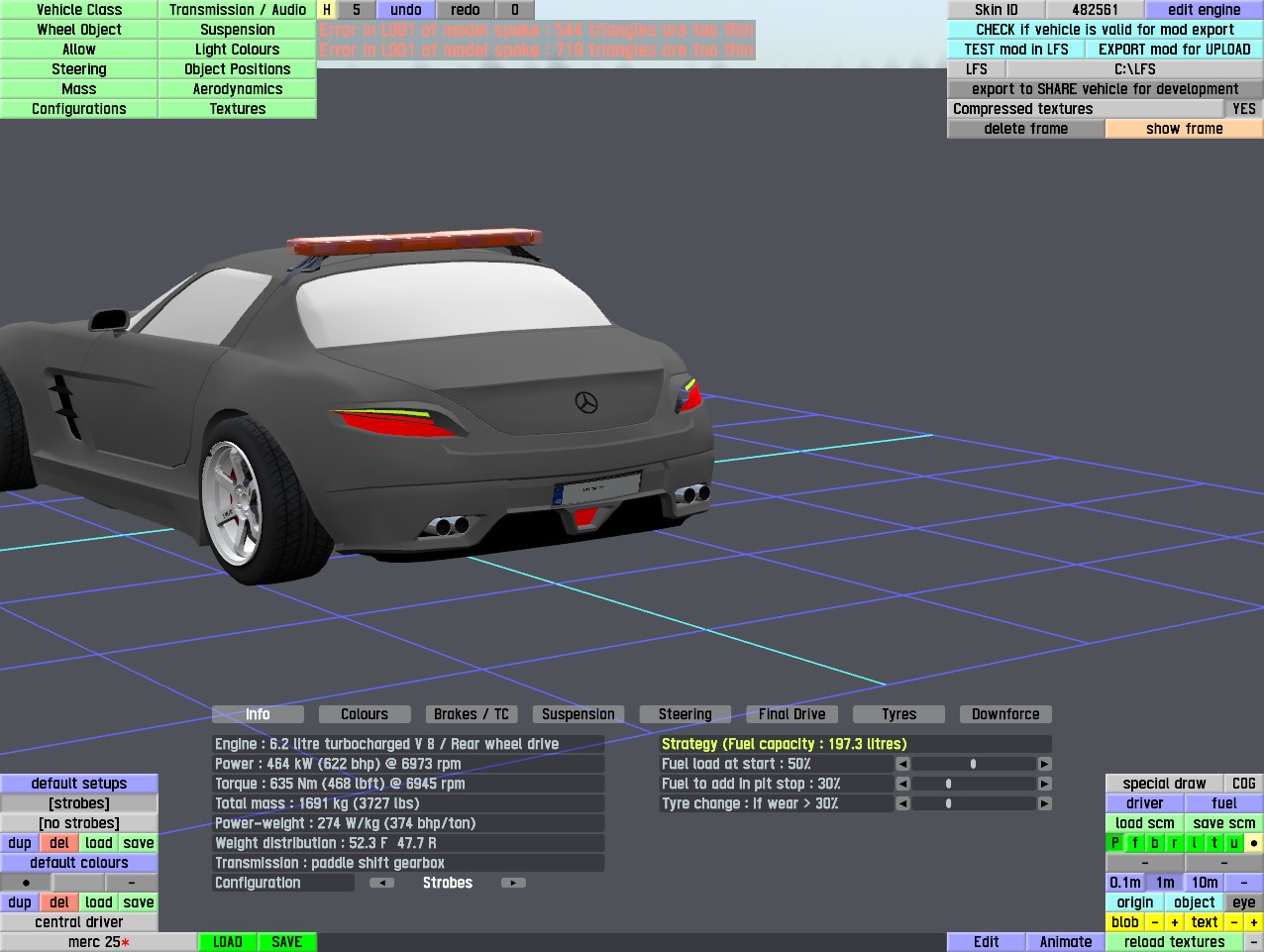Switch to the Suspension setup tab
Viewport: 1264px width, 952px height.
pyautogui.click(x=579, y=714)
